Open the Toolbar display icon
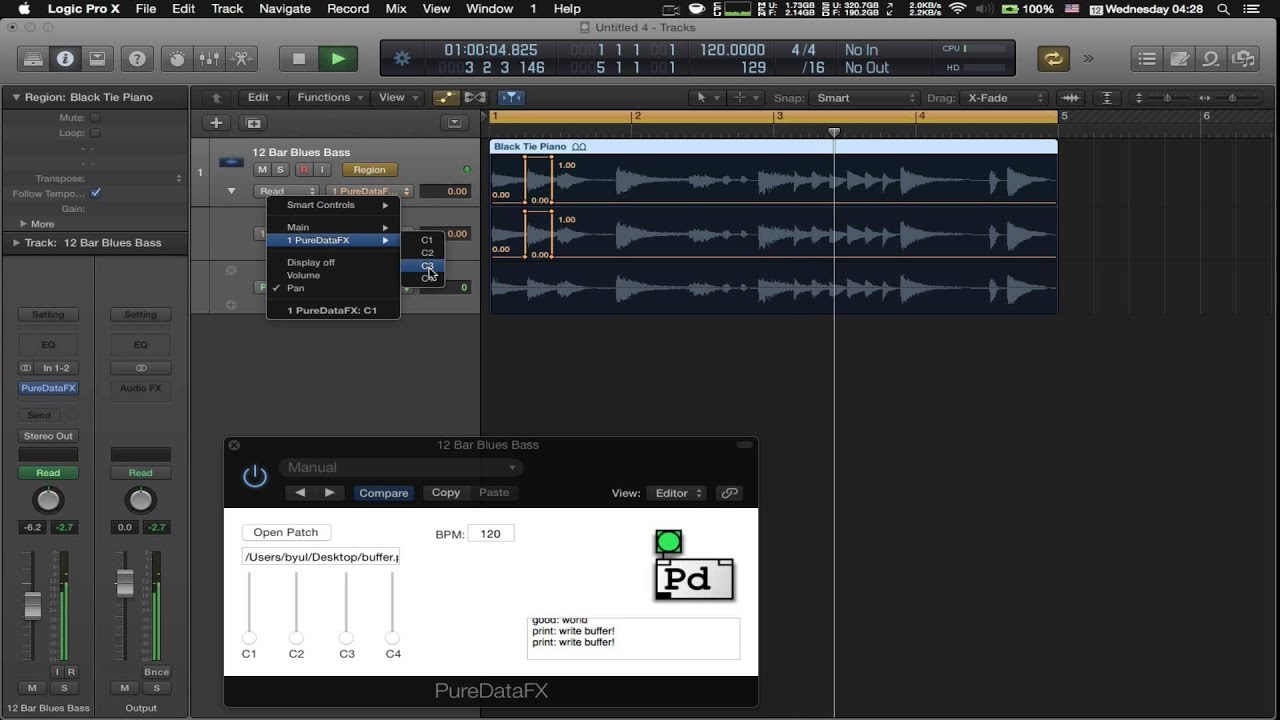 (97, 58)
